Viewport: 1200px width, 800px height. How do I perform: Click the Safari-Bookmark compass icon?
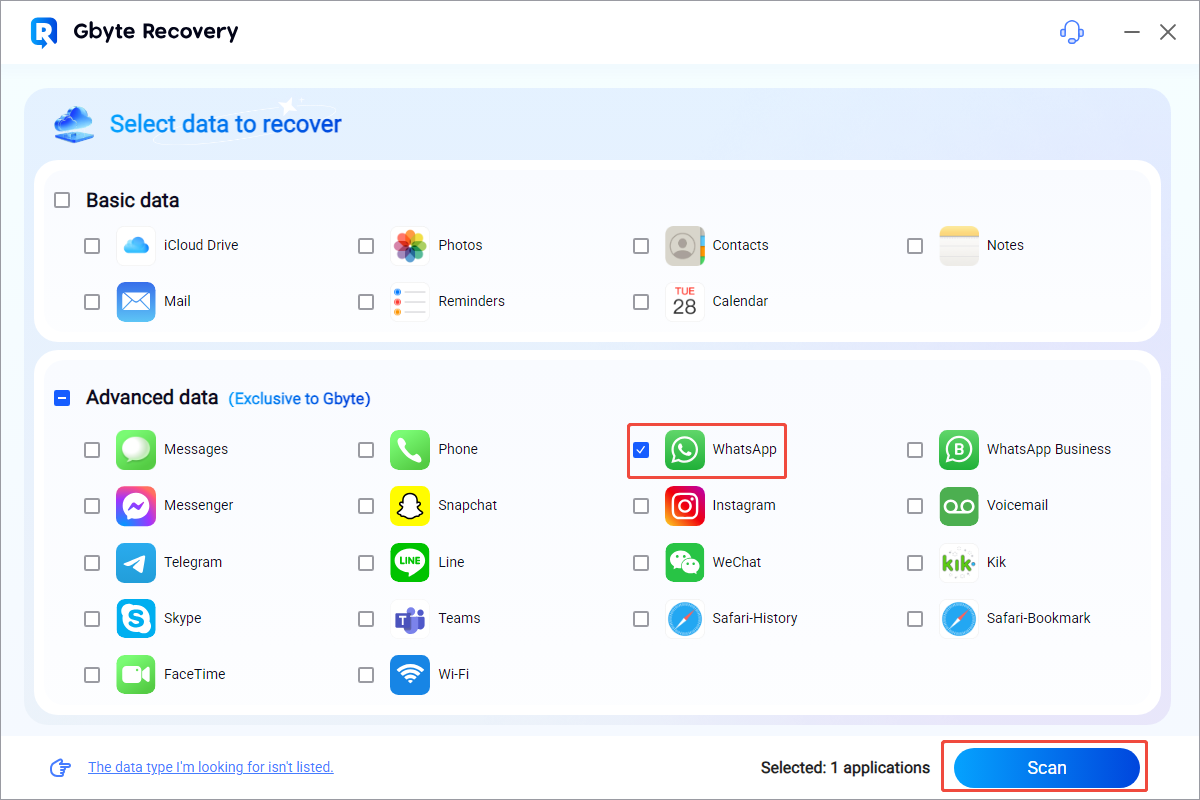958,618
